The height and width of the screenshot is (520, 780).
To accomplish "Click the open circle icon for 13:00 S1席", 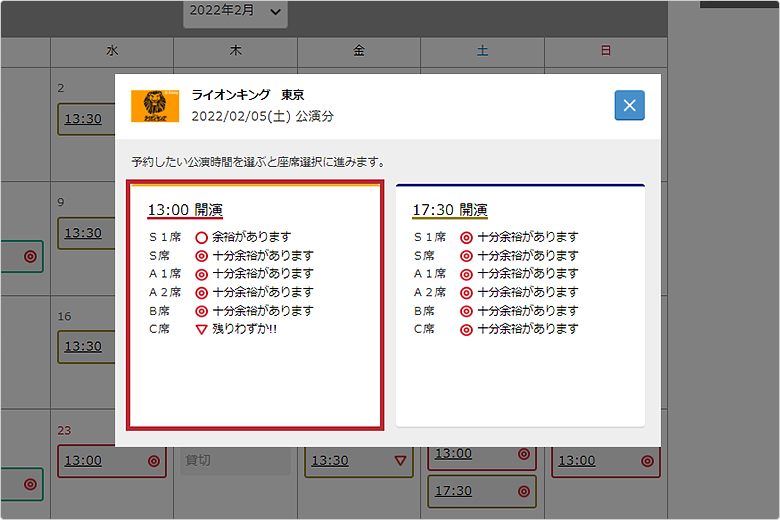I will coord(201,237).
